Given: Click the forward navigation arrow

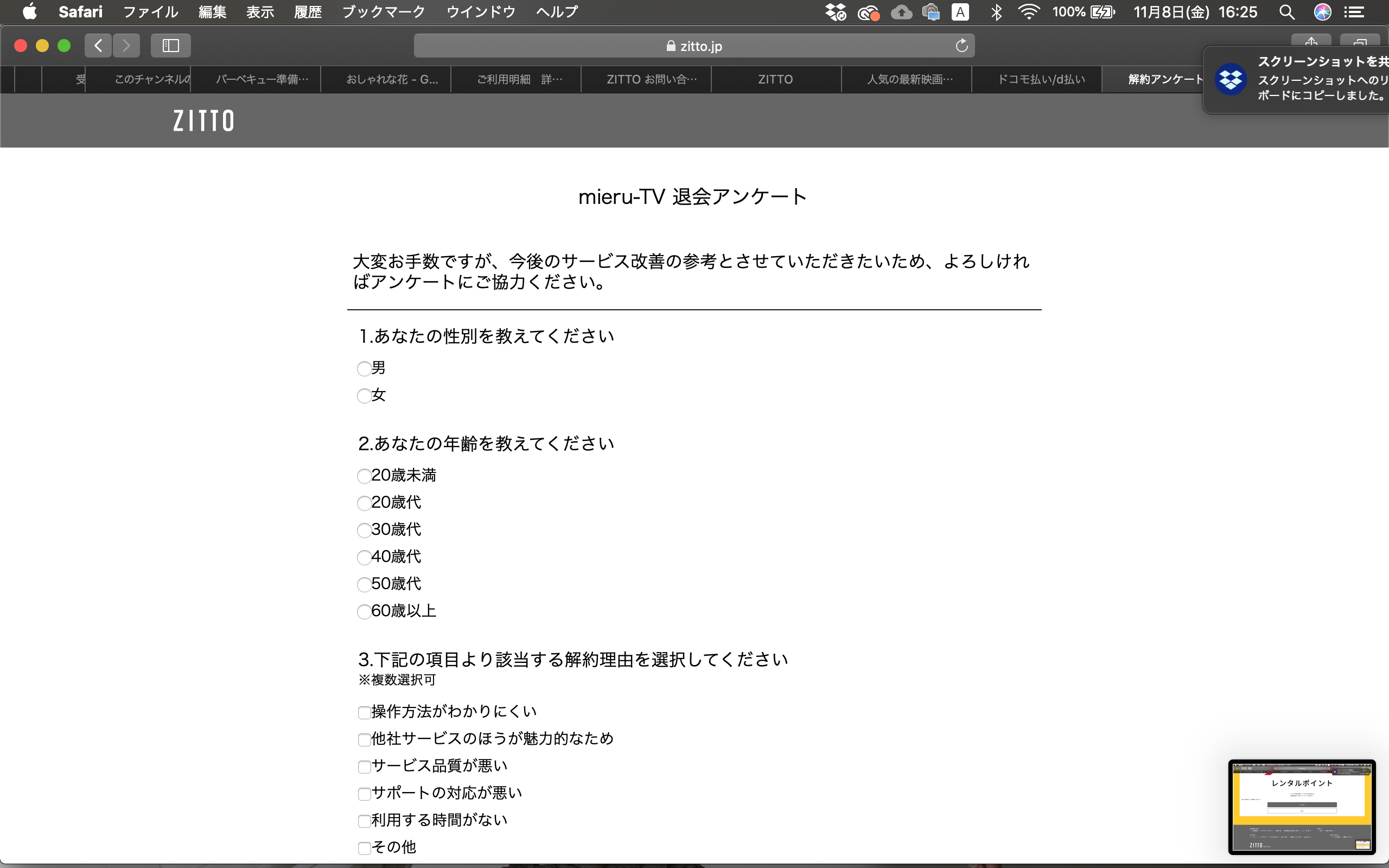Looking at the screenshot, I should 126,46.
